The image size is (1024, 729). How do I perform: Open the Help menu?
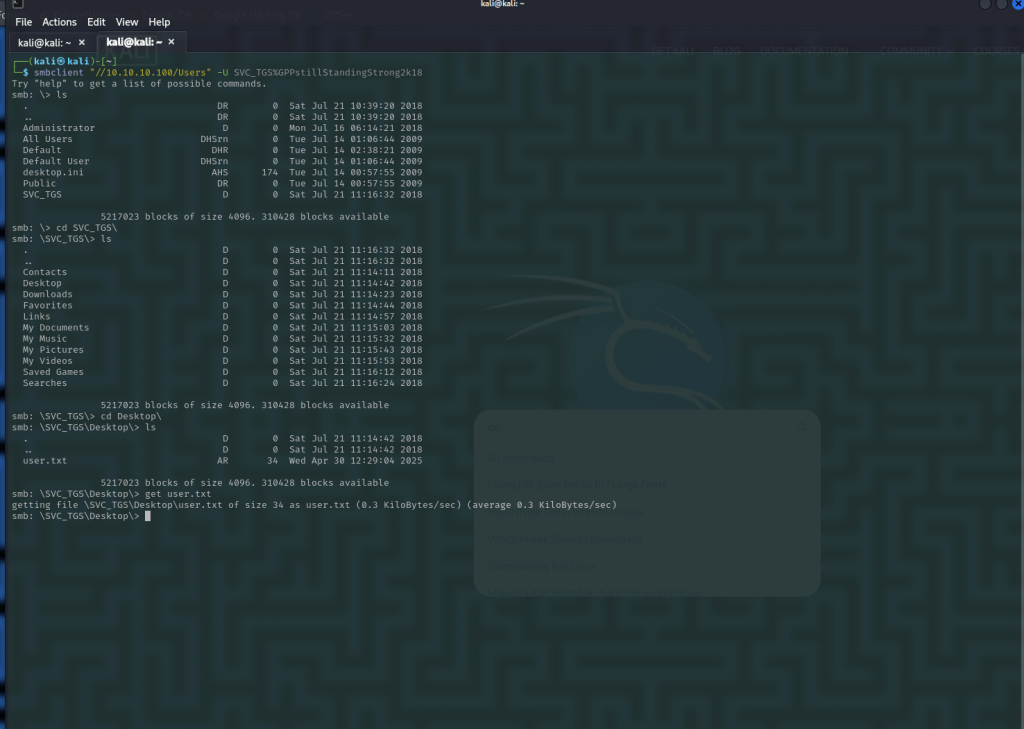coord(159,22)
